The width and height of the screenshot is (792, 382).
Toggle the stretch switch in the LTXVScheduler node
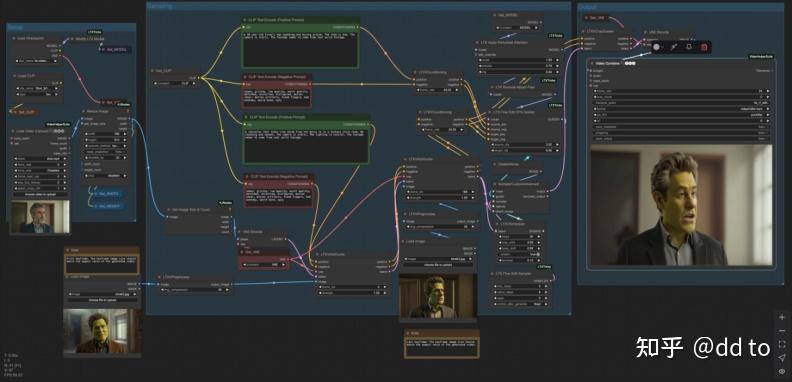click(520, 254)
